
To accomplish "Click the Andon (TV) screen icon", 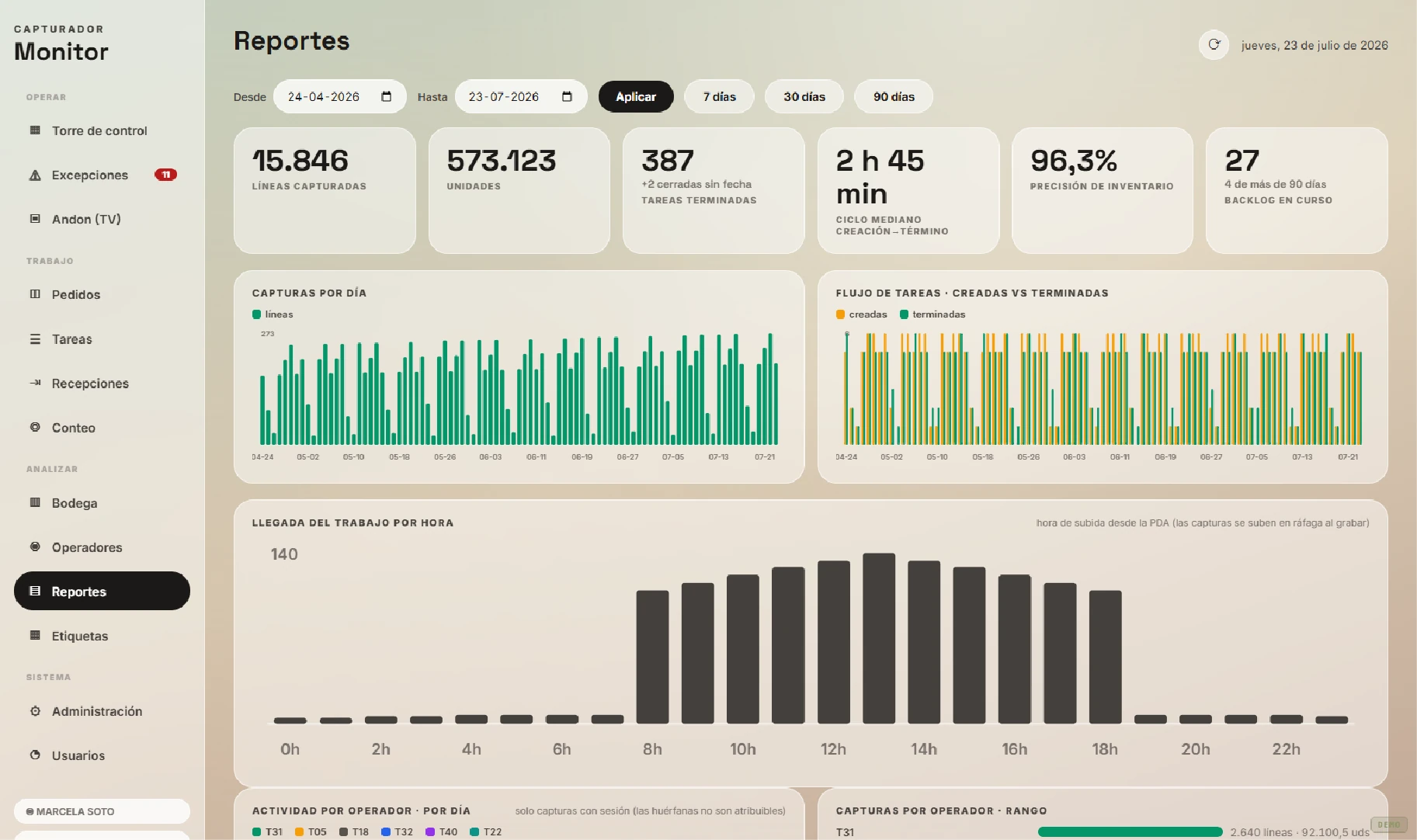I will [x=35, y=219].
